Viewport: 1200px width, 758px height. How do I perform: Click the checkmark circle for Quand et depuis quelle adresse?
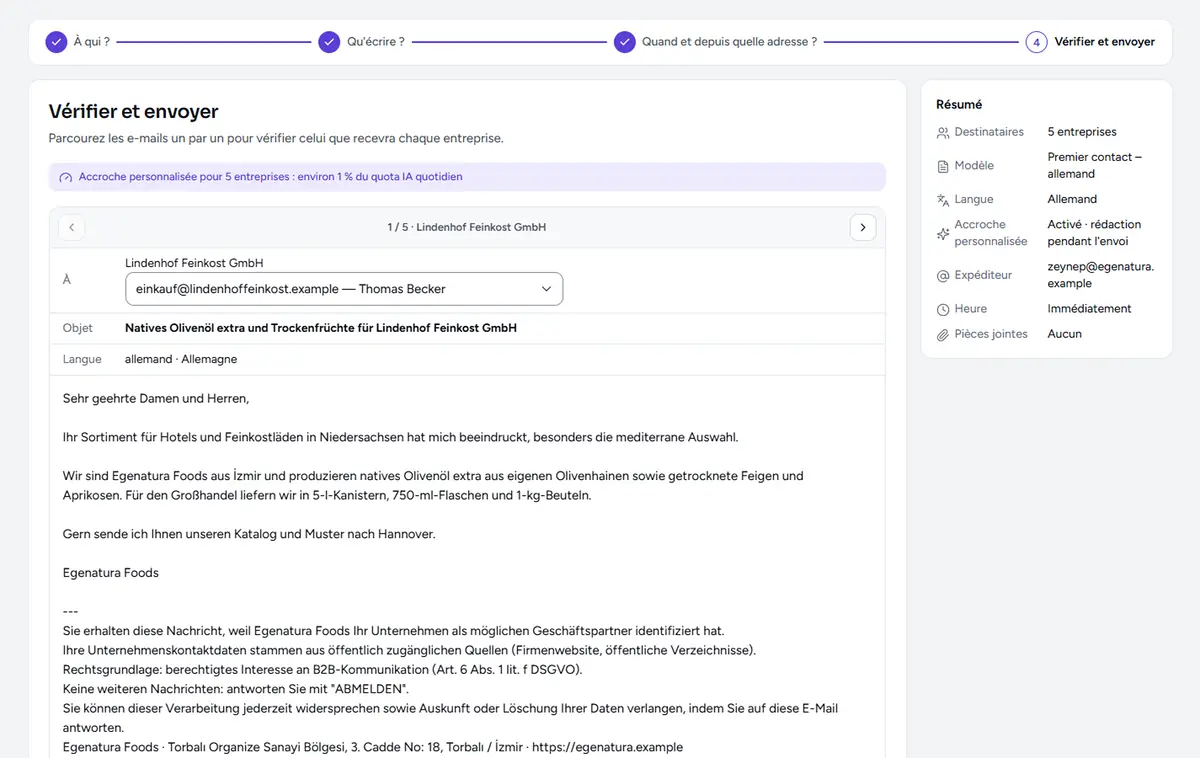(624, 42)
